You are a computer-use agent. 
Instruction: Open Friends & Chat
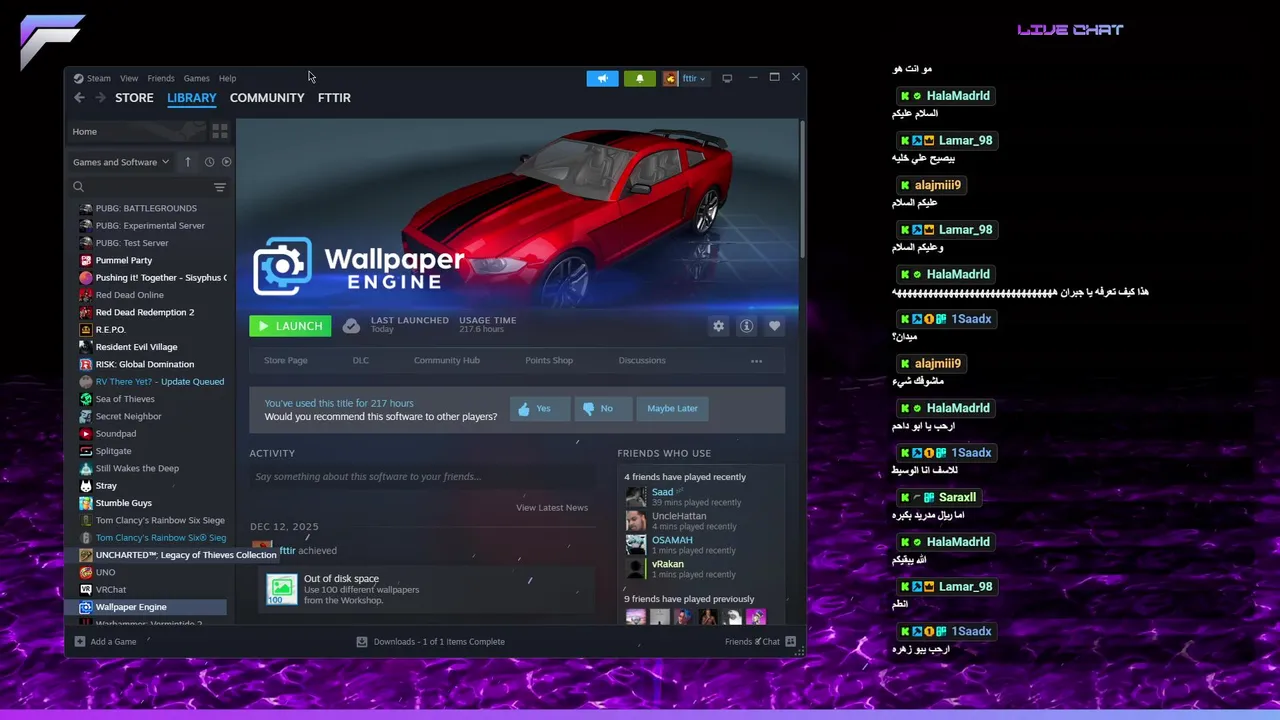click(x=760, y=642)
